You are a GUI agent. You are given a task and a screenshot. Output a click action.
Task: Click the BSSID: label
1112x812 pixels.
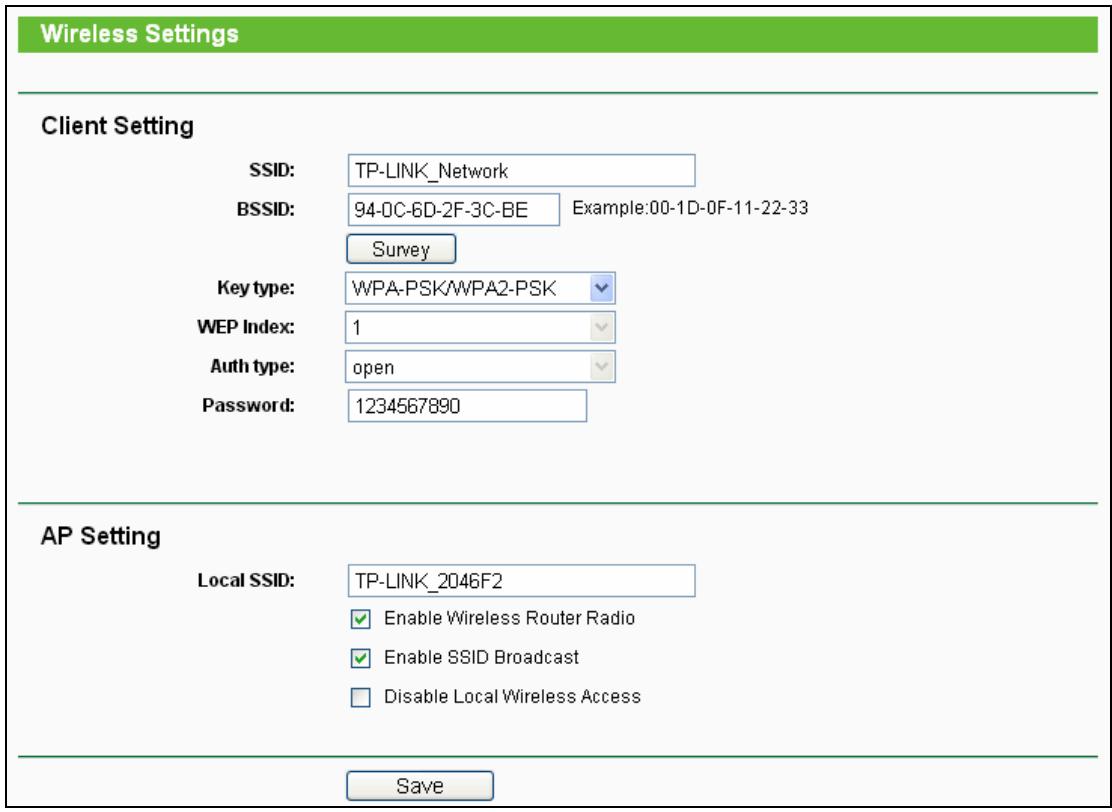click(266, 210)
